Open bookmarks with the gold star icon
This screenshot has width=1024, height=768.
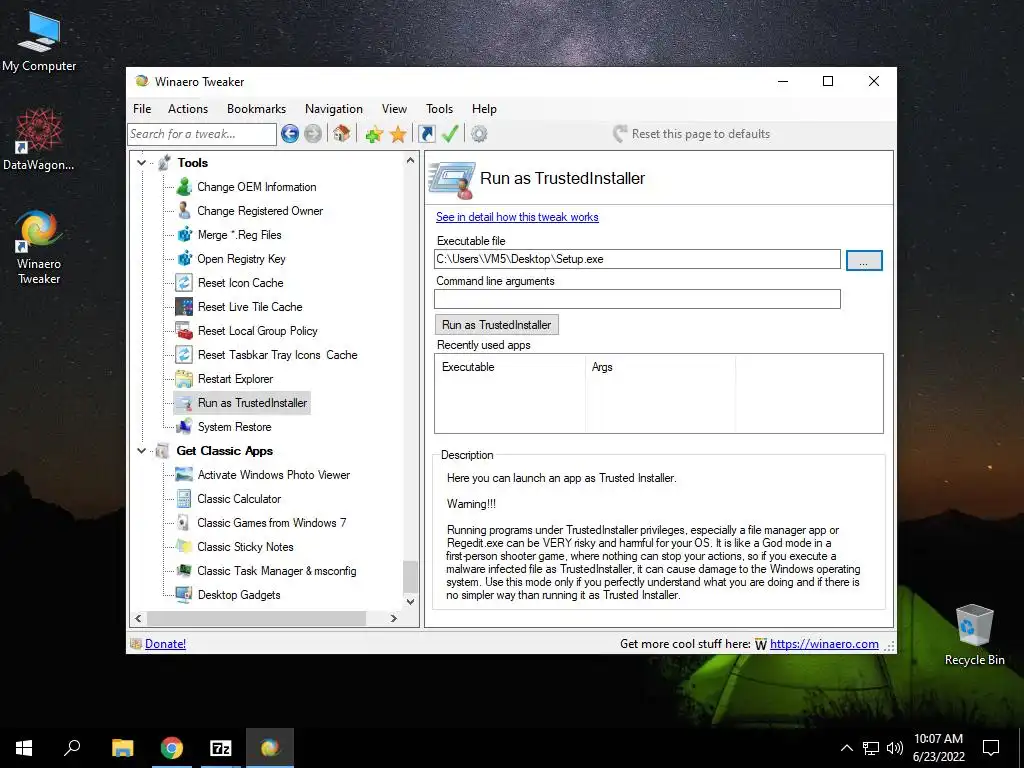pos(398,135)
